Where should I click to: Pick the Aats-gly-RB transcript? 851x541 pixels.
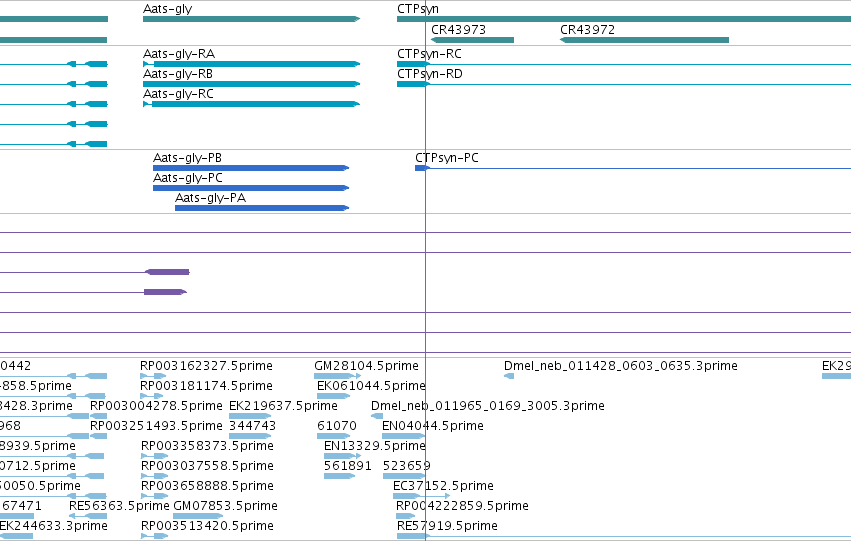click(251, 84)
